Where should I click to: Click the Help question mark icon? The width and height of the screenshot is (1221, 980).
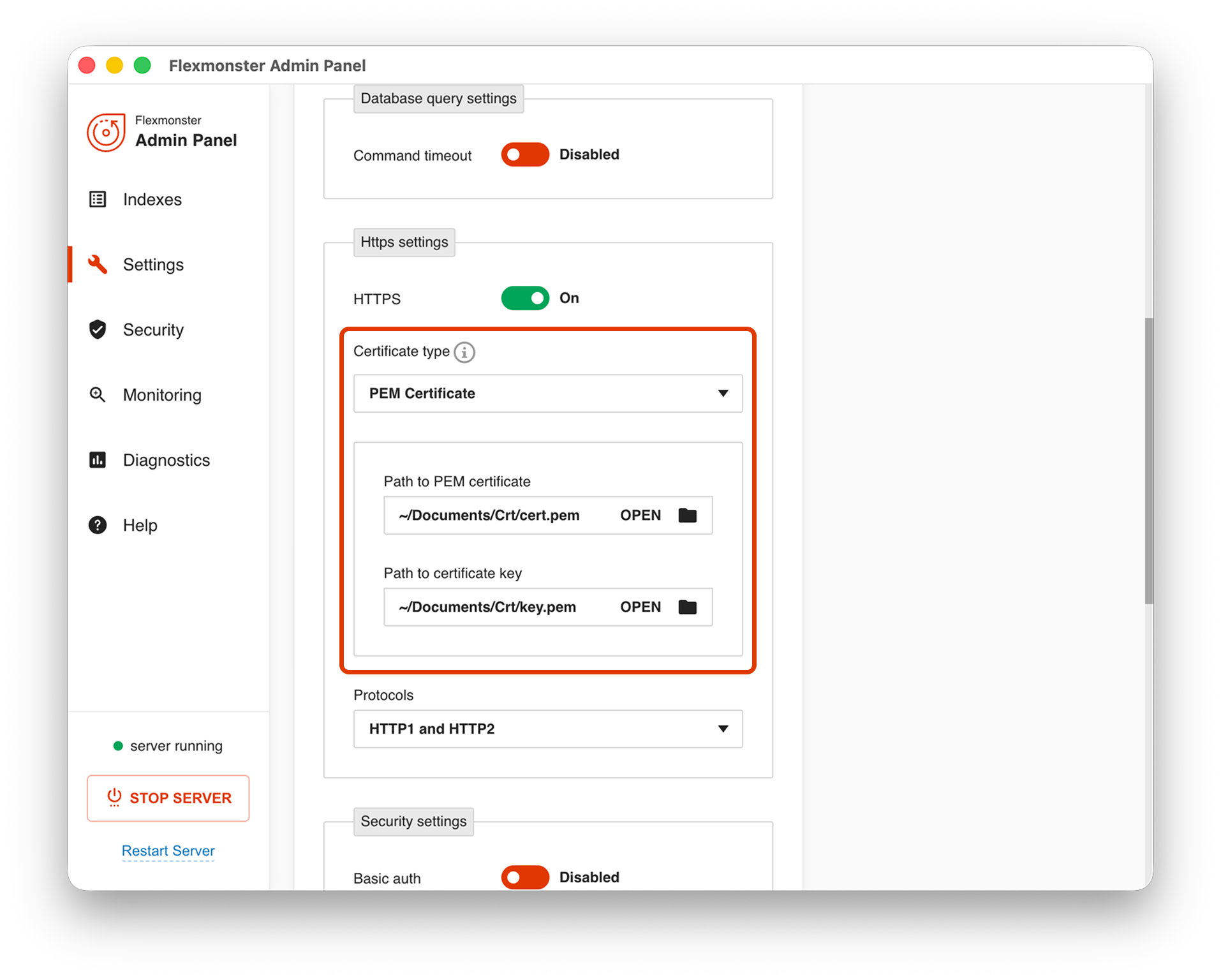[98, 524]
